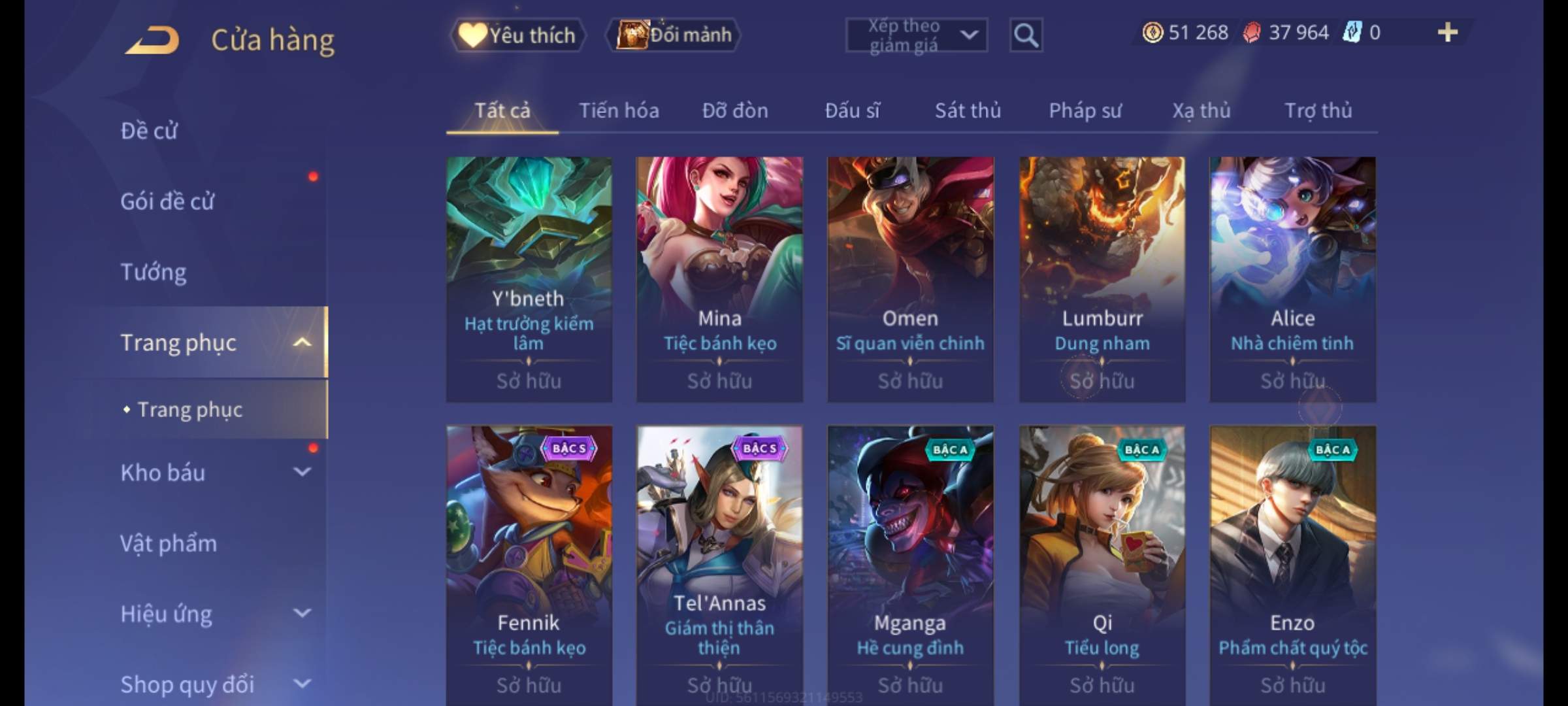This screenshot has width=1568, height=706.
Task: Go to Tướng sidebar section
Action: [154, 271]
